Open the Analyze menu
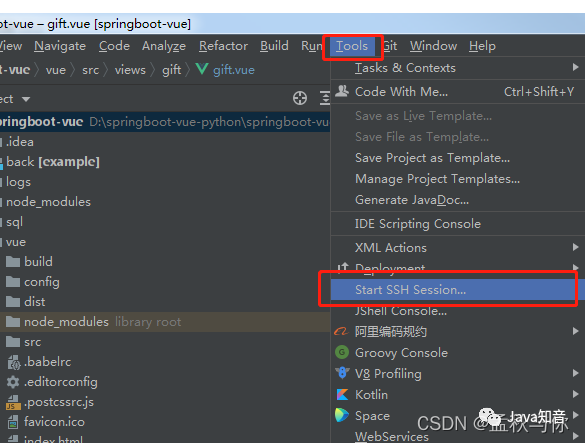Image resolution: width=585 pixels, height=443 pixels. [164, 46]
